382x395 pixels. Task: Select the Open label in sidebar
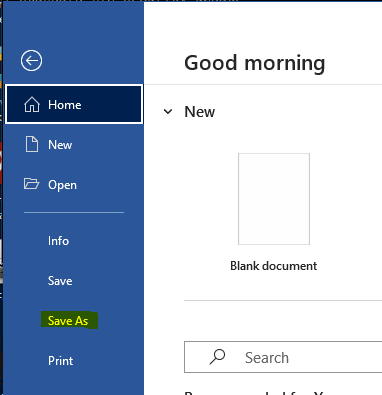click(x=62, y=185)
